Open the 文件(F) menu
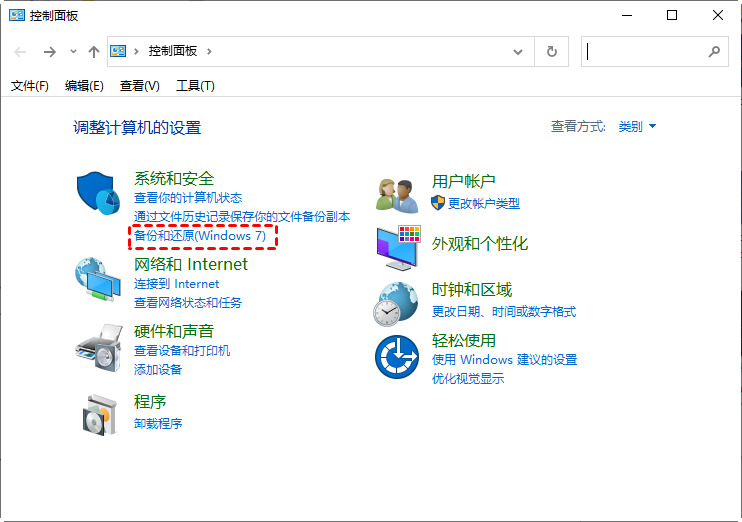Screen dimensions: 742x522 [30, 86]
